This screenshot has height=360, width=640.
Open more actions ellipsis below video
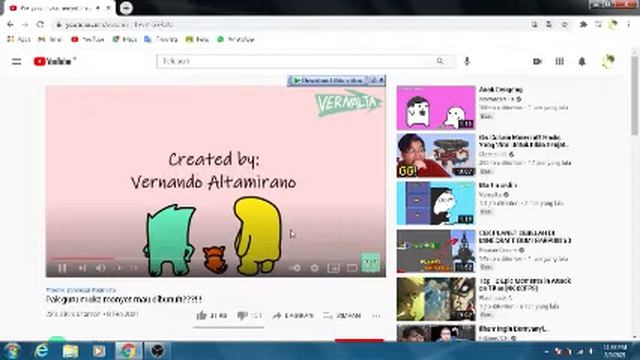[376, 316]
